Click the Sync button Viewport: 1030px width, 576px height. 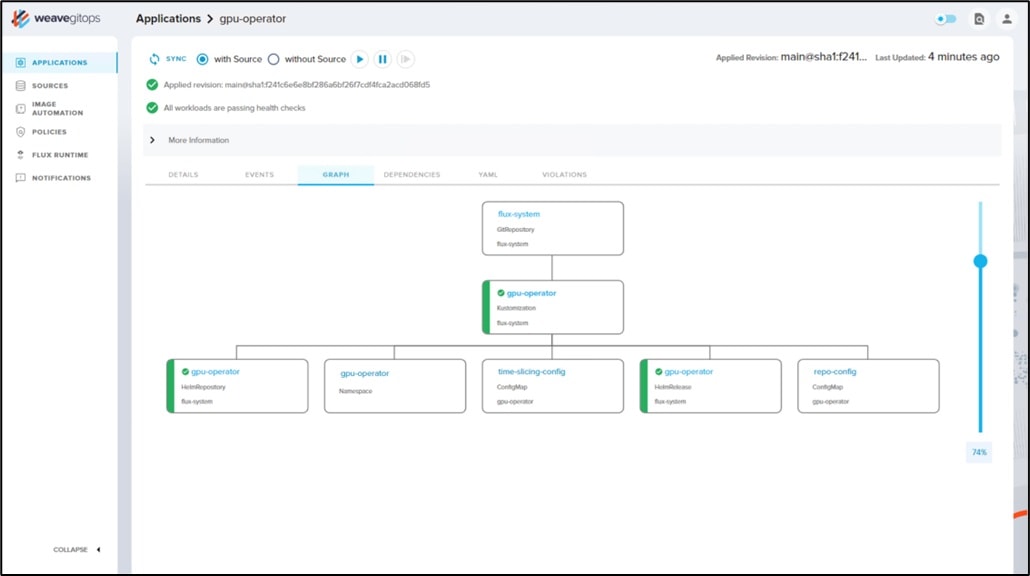point(168,59)
